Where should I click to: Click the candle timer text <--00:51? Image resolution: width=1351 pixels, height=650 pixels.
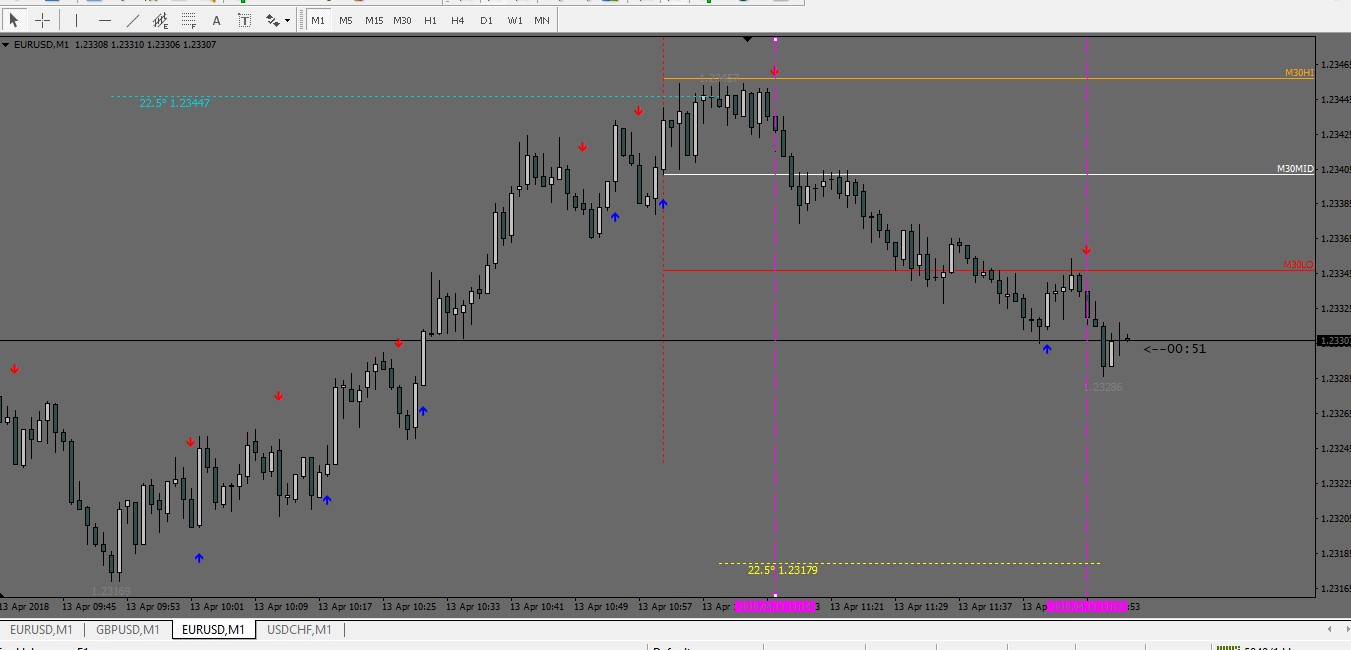[1175, 349]
